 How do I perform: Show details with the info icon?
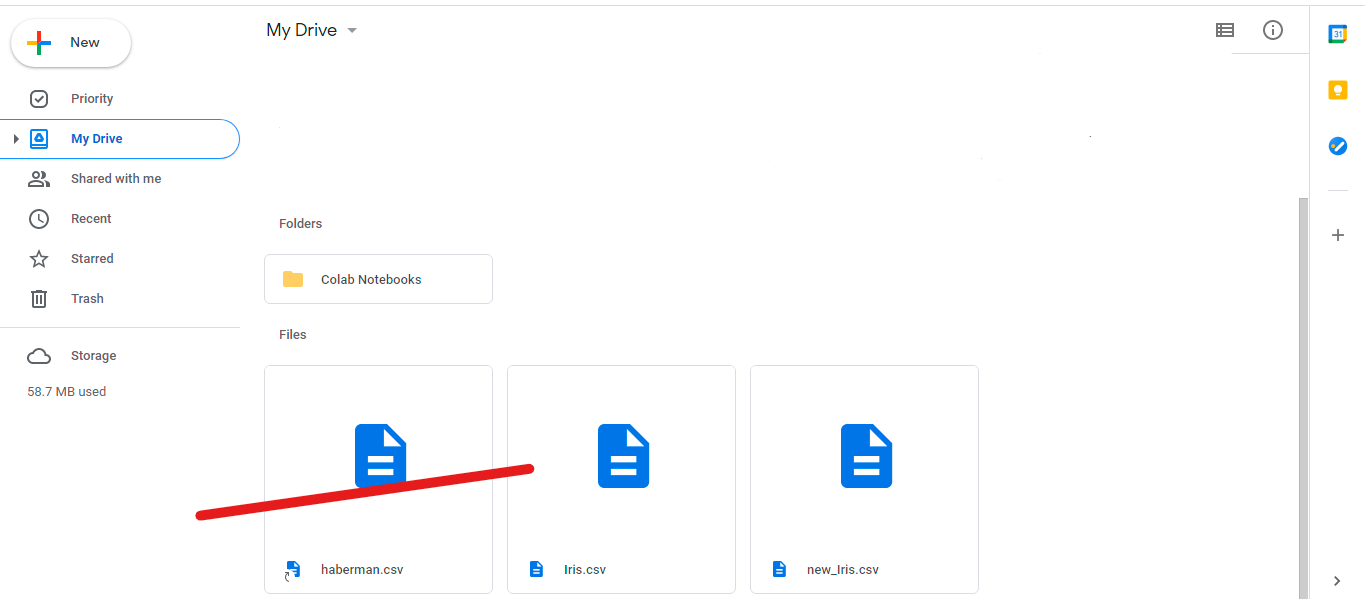click(1273, 30)
